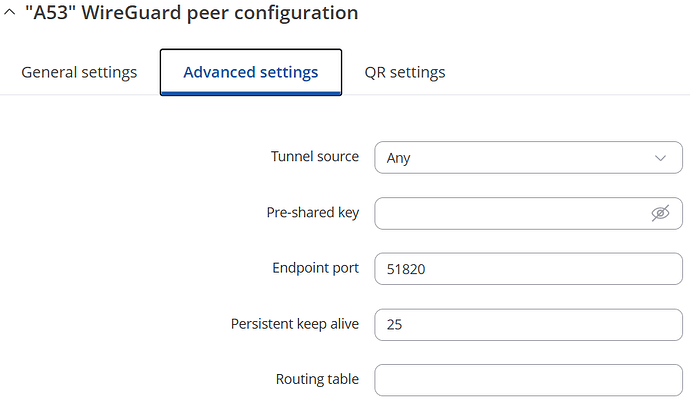Collapse the A53 WireGuard peer configuration section

(x=10, y=12)
